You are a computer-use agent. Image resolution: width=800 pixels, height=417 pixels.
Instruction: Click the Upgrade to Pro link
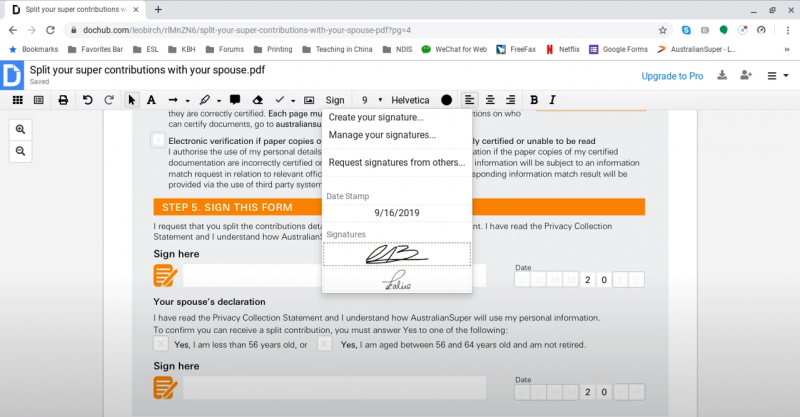(x=671, y=76)
